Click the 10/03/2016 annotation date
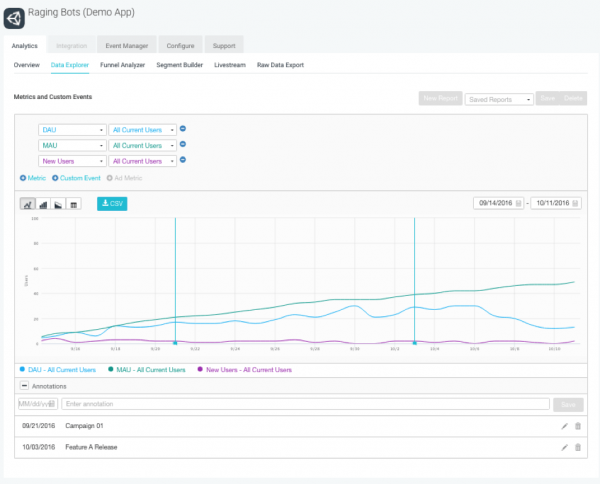This screenshot has width=600, height=484. [x=39, y=447]
